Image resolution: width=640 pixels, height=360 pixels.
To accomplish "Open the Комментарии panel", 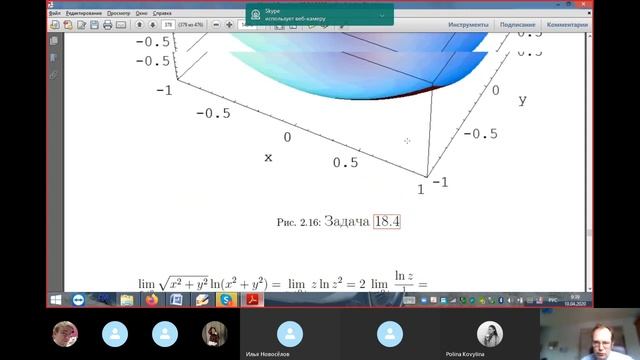I will tap(567, 25).
